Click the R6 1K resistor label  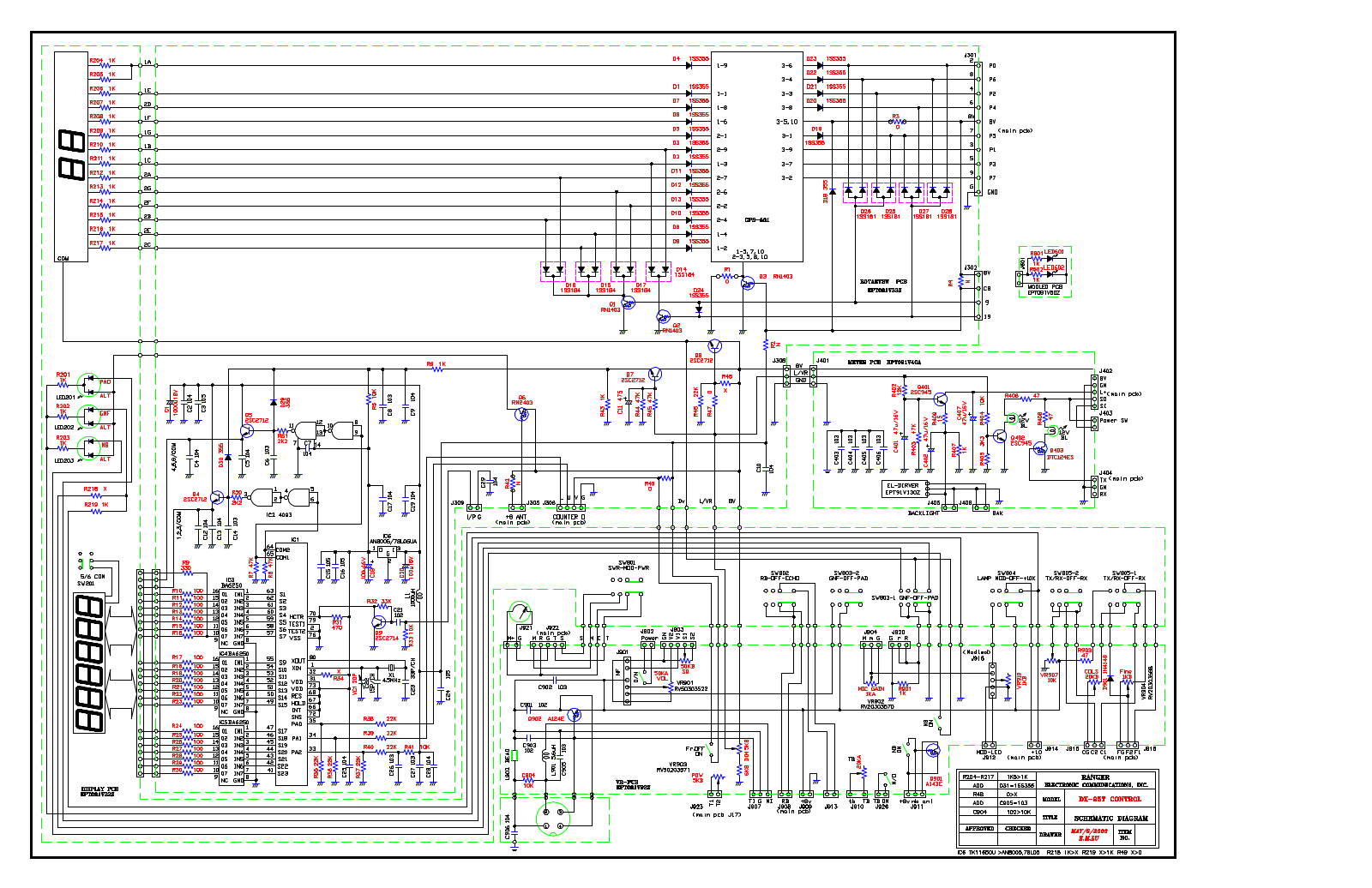coord(436,364)
